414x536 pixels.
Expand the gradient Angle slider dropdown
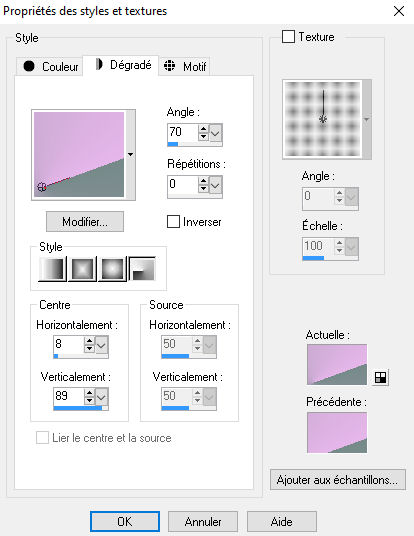pyautogui.click(x=215, y=133)
